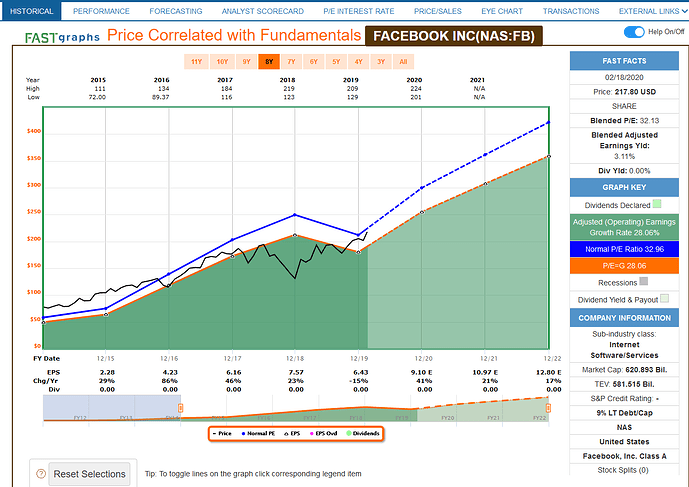Viewport: 689px width, 487px height.
Task: Click the GRAPH KEY header
Action: (x=624, y=188)
